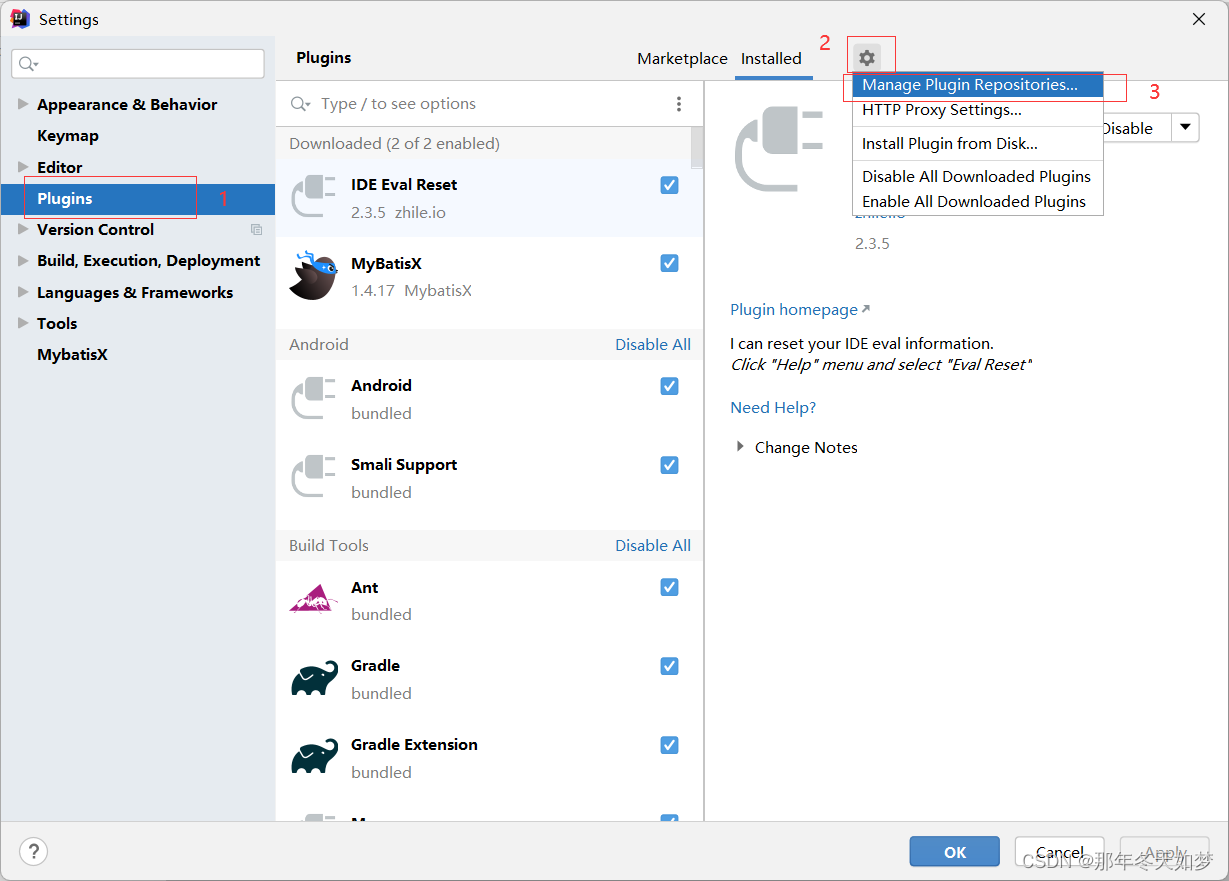Select the MyBatisX bird plugin icon
Image resolution: width=1229 pixels, height=881 pixels.
[313, 276]
